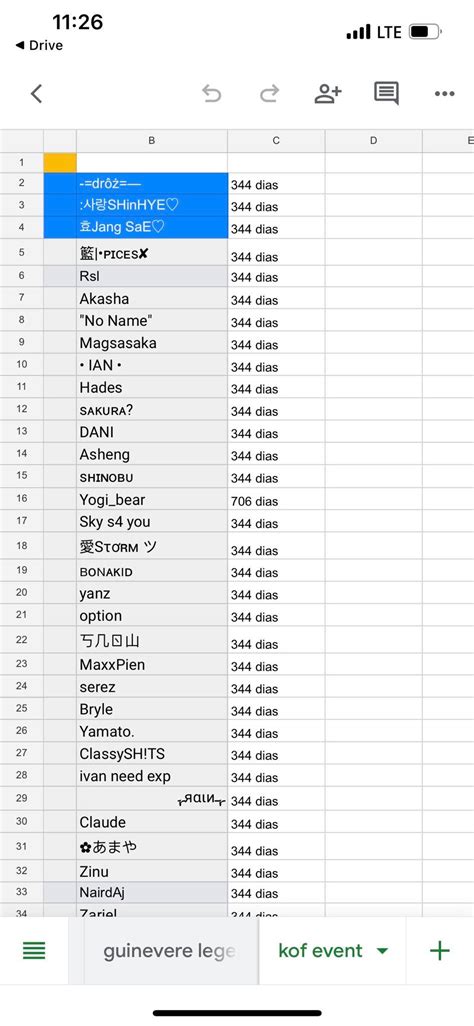Viewport: 474px width, 1026px height.
Task: Open the three-dot more options menu
Action: click(x=445, y=94)
